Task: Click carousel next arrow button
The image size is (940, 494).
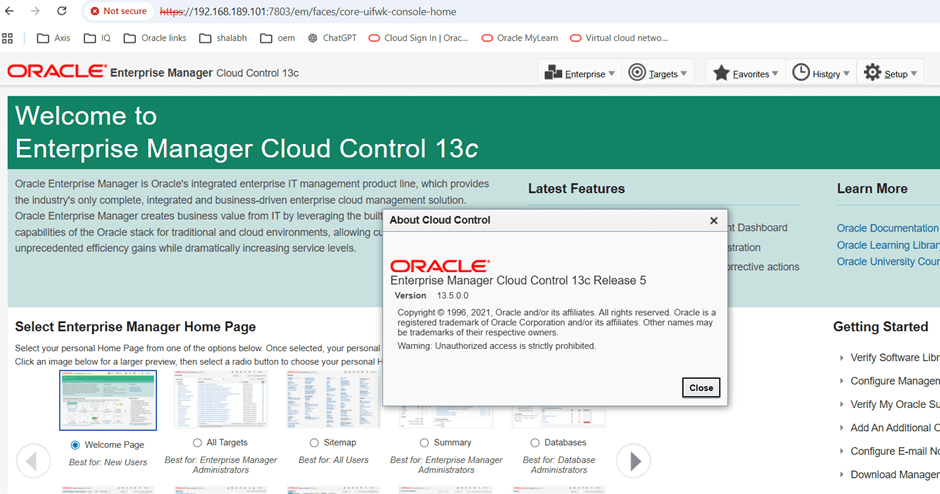Action: (x=633, y=460)
